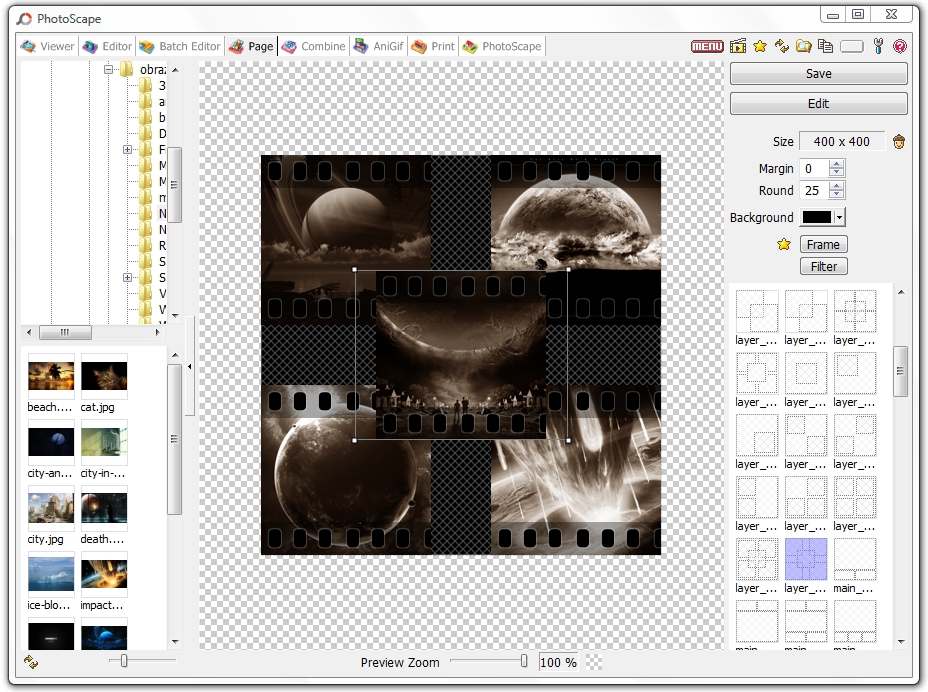Expand the F folder in the tree
Viewport: 928px width, 692px height.
[x=127, y=150]
